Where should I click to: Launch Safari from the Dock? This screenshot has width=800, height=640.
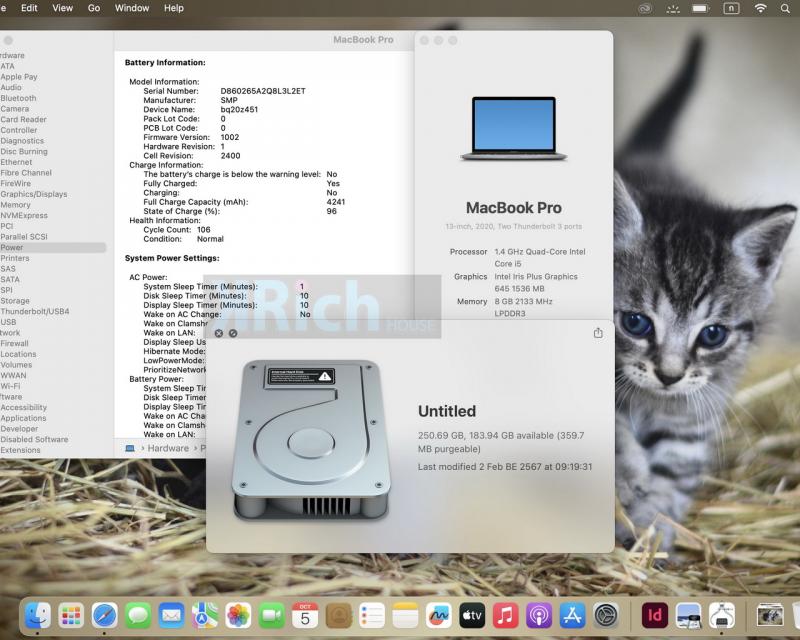[x=104, y=616]
